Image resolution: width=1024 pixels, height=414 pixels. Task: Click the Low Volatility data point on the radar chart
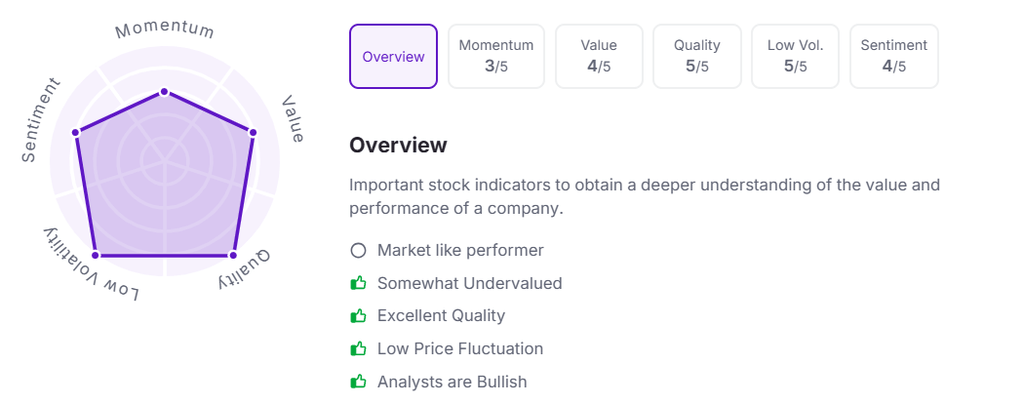(x=95, y=255)
